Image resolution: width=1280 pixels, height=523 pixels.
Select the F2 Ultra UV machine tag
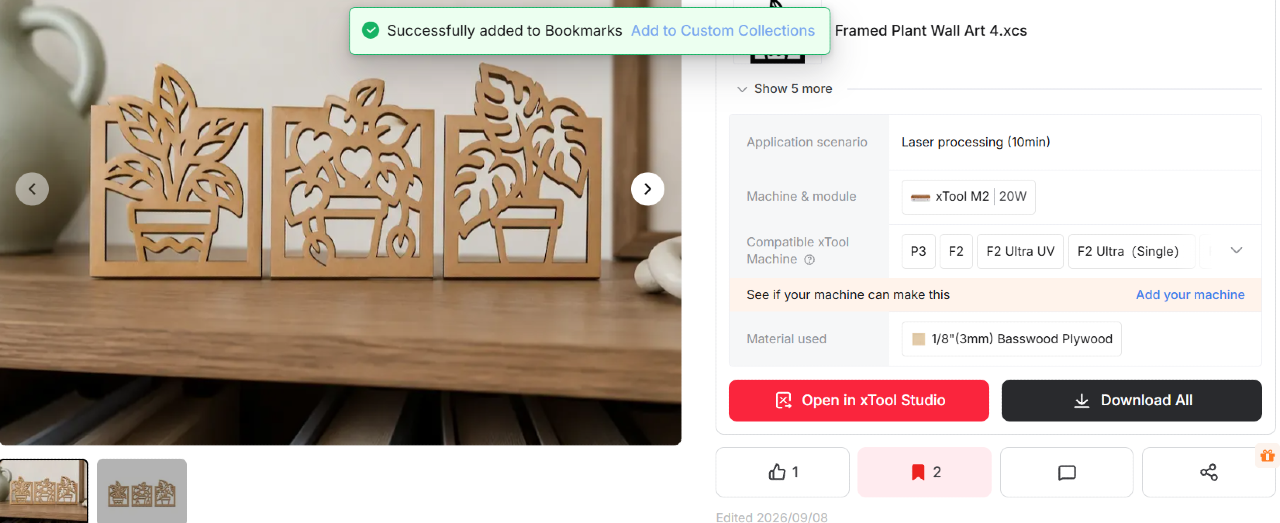1020,251
